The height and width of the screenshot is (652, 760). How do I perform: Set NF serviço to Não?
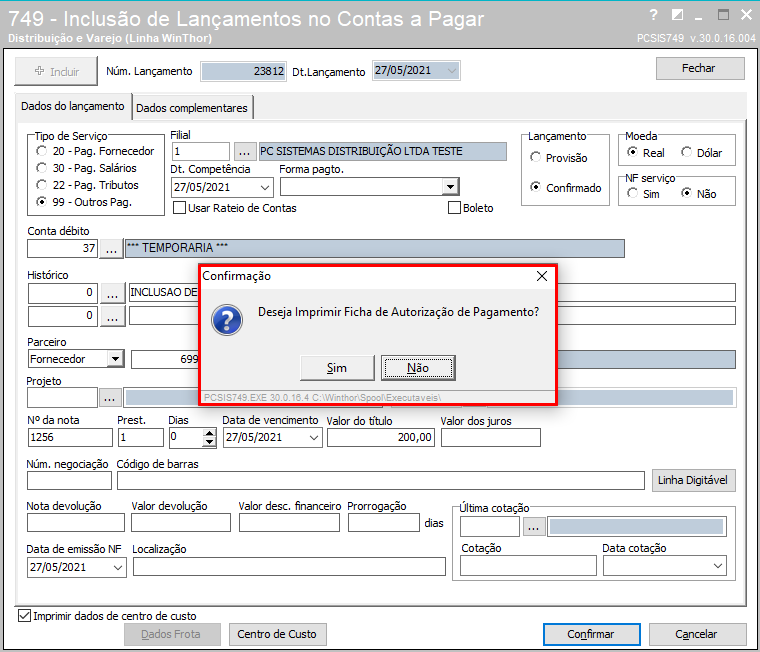686,193
